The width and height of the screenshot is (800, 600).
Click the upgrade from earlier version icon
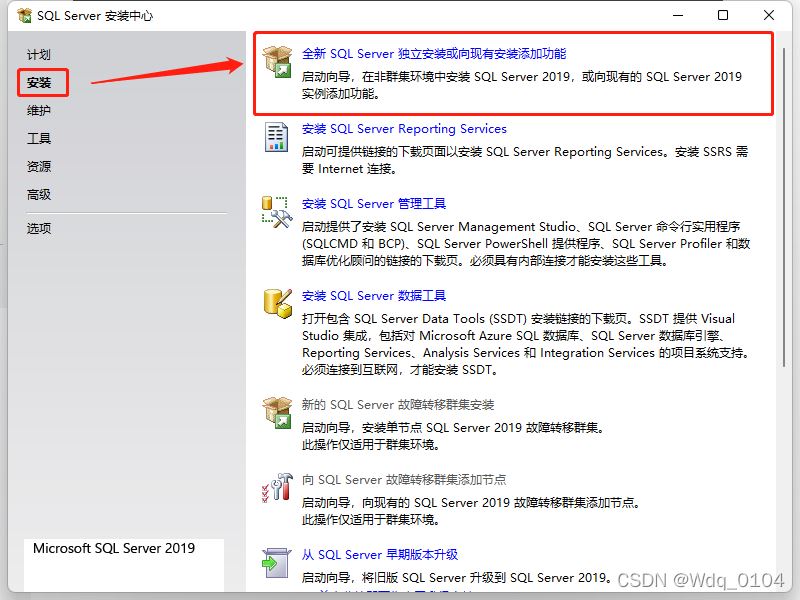point(276,562)
